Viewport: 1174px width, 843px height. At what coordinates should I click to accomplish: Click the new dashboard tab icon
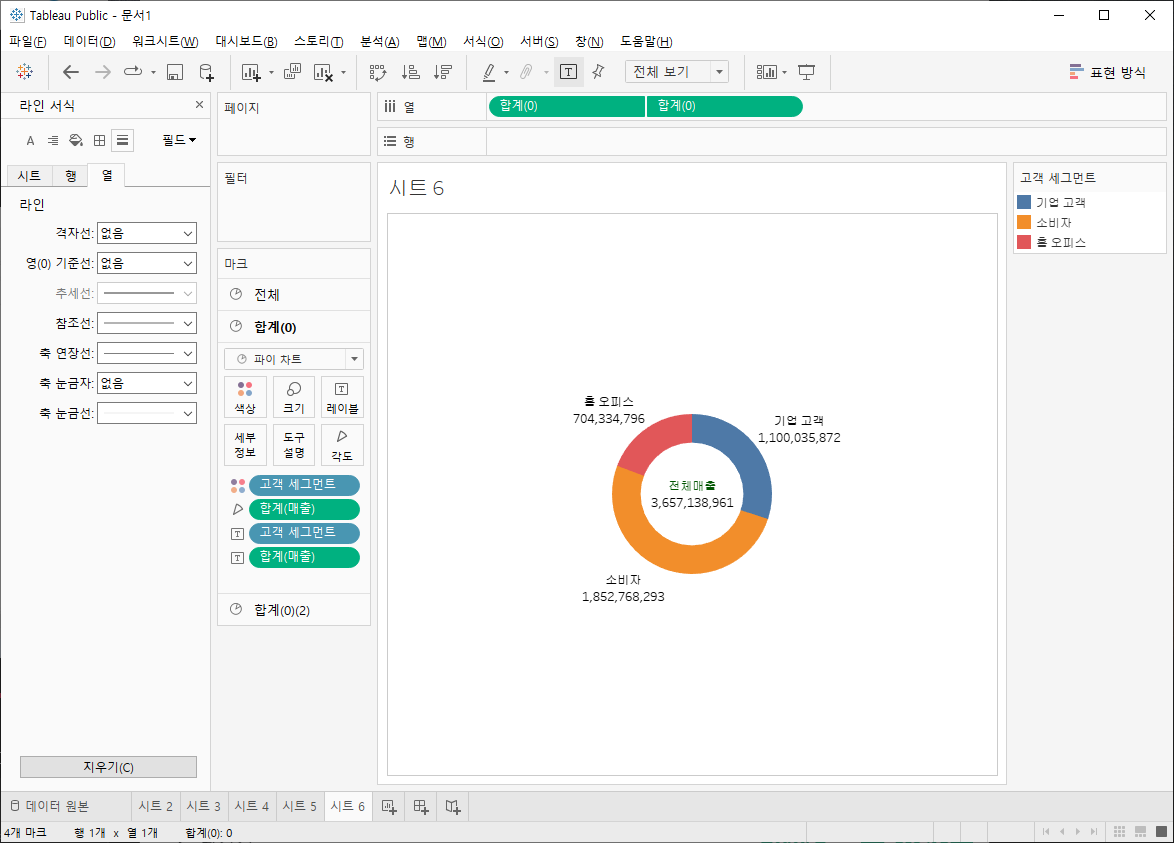(421, 806)
